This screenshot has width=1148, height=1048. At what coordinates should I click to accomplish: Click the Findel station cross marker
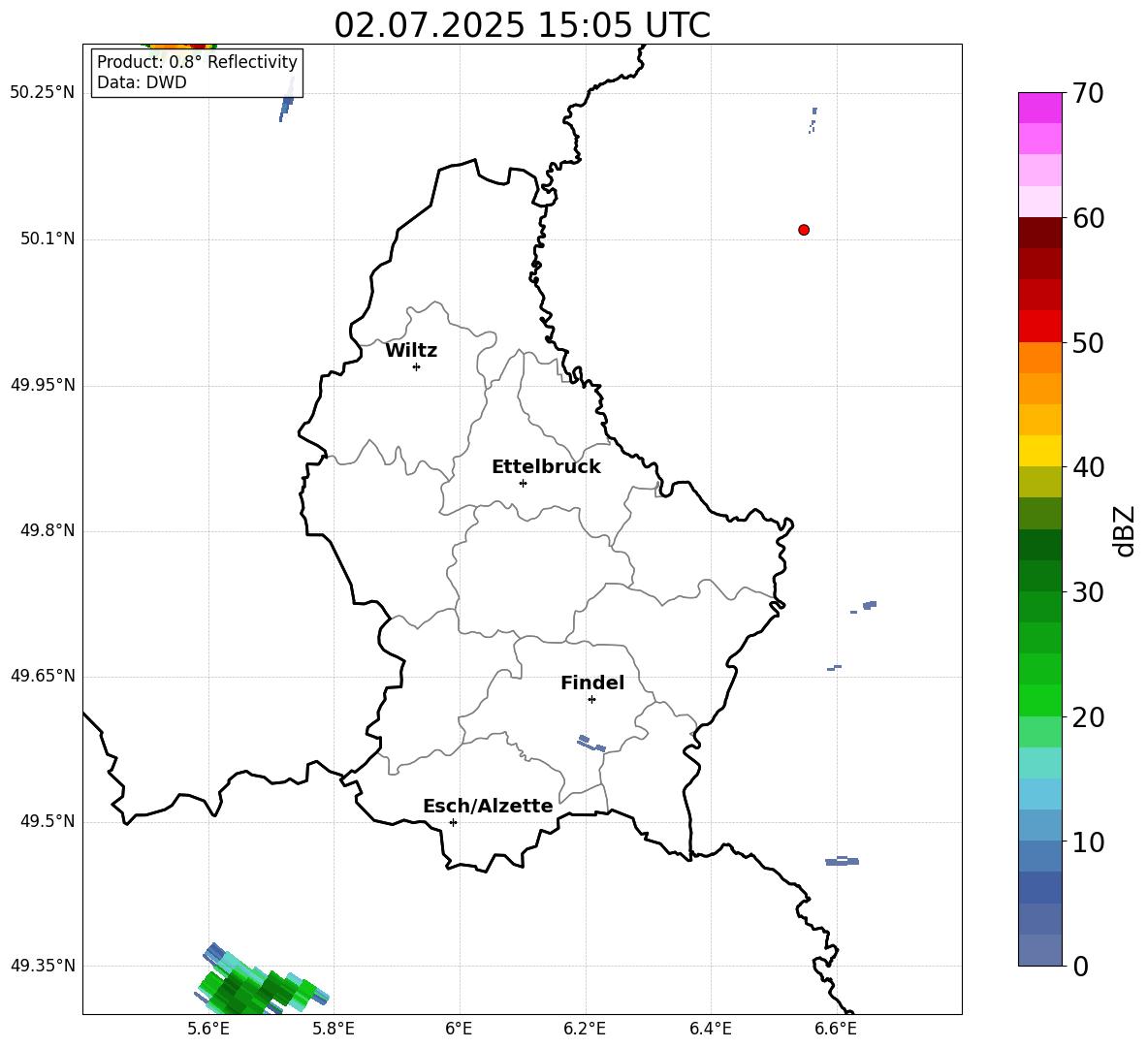(x=591, y=700)
